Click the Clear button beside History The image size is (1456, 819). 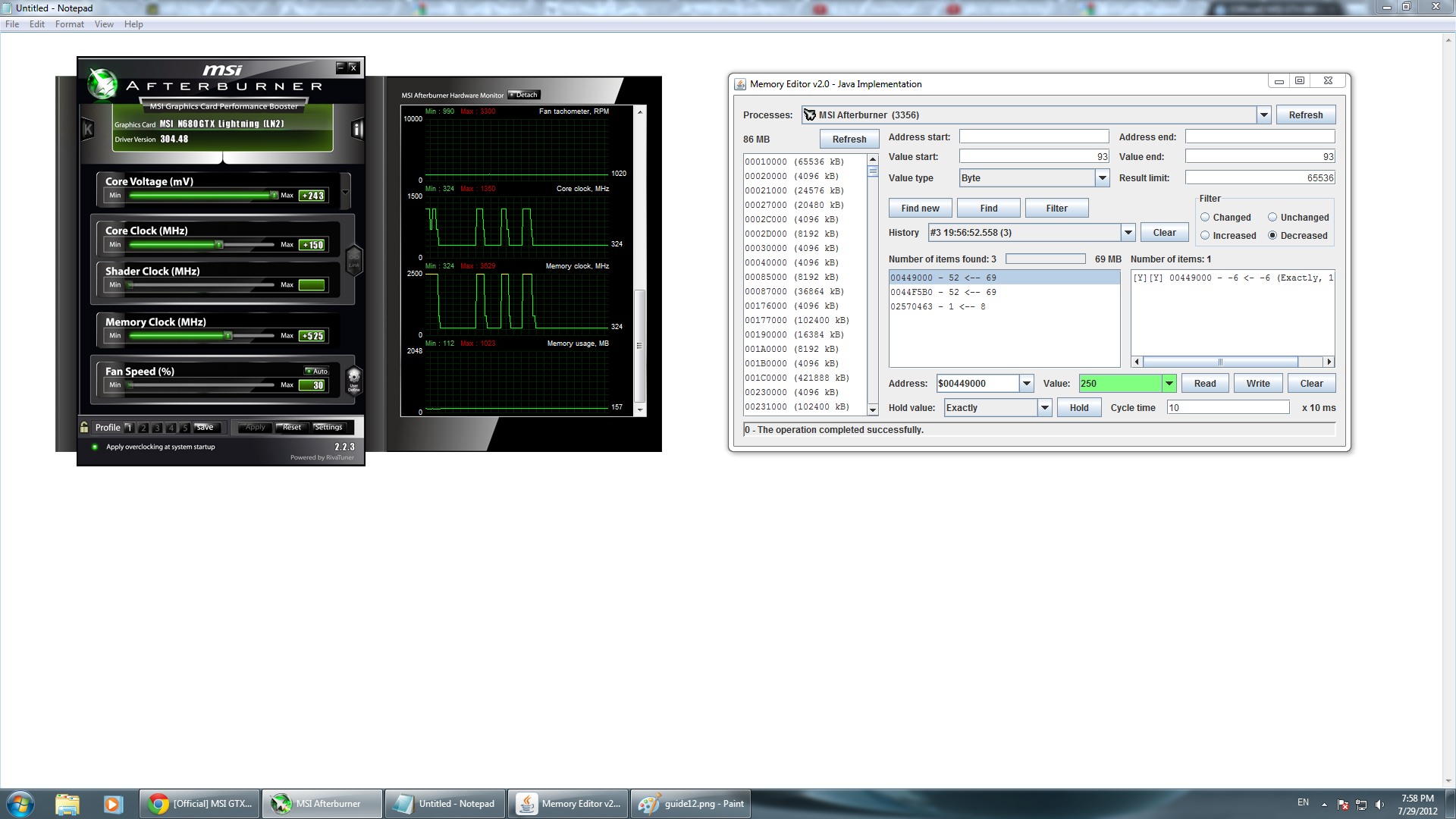1164,233
